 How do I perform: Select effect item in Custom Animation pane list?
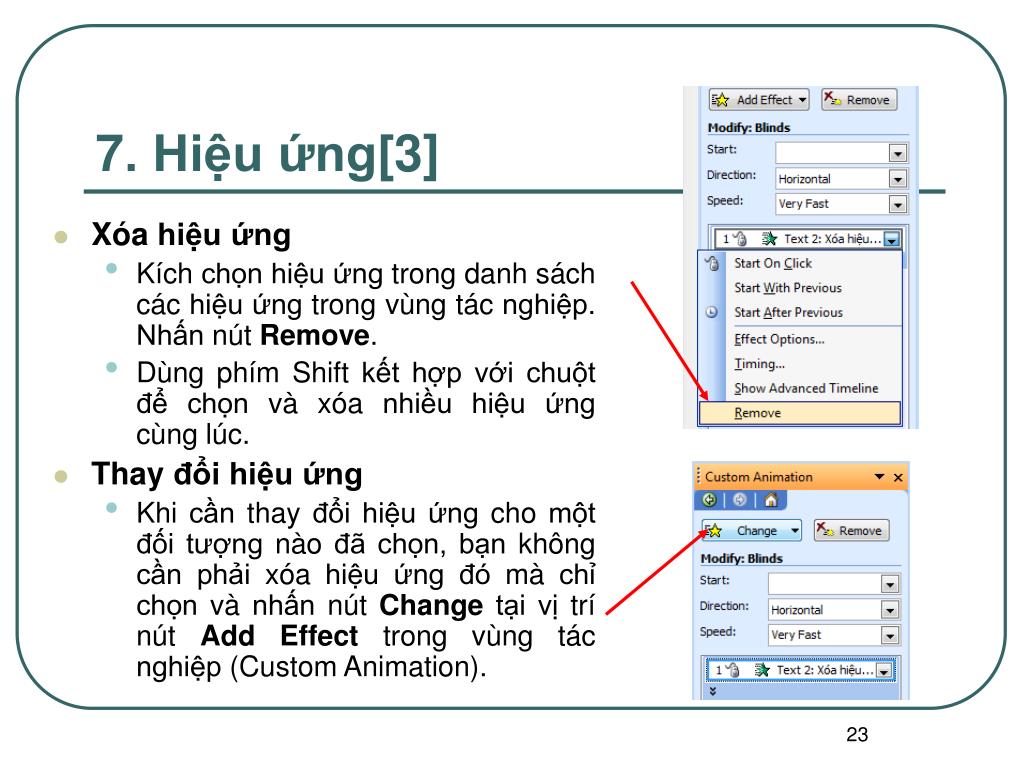[x=800, y=670]
